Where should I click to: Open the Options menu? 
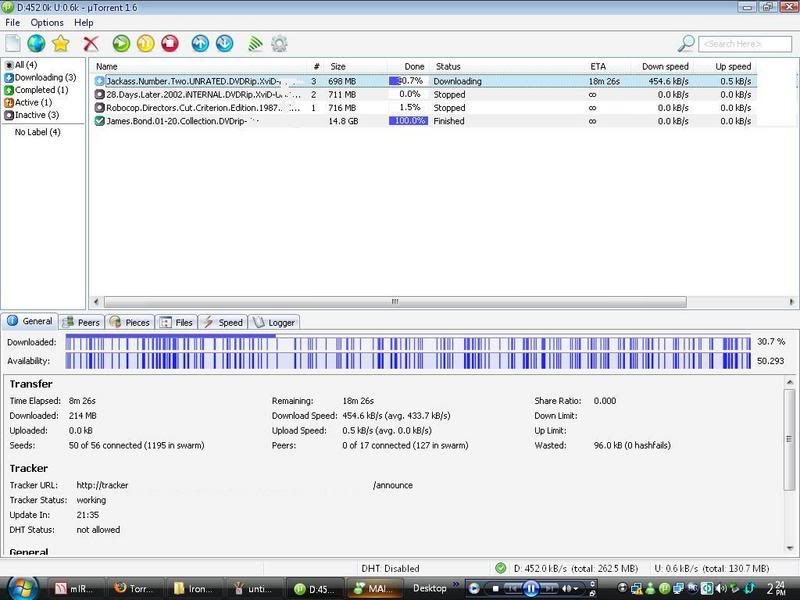tap(47, 22)
